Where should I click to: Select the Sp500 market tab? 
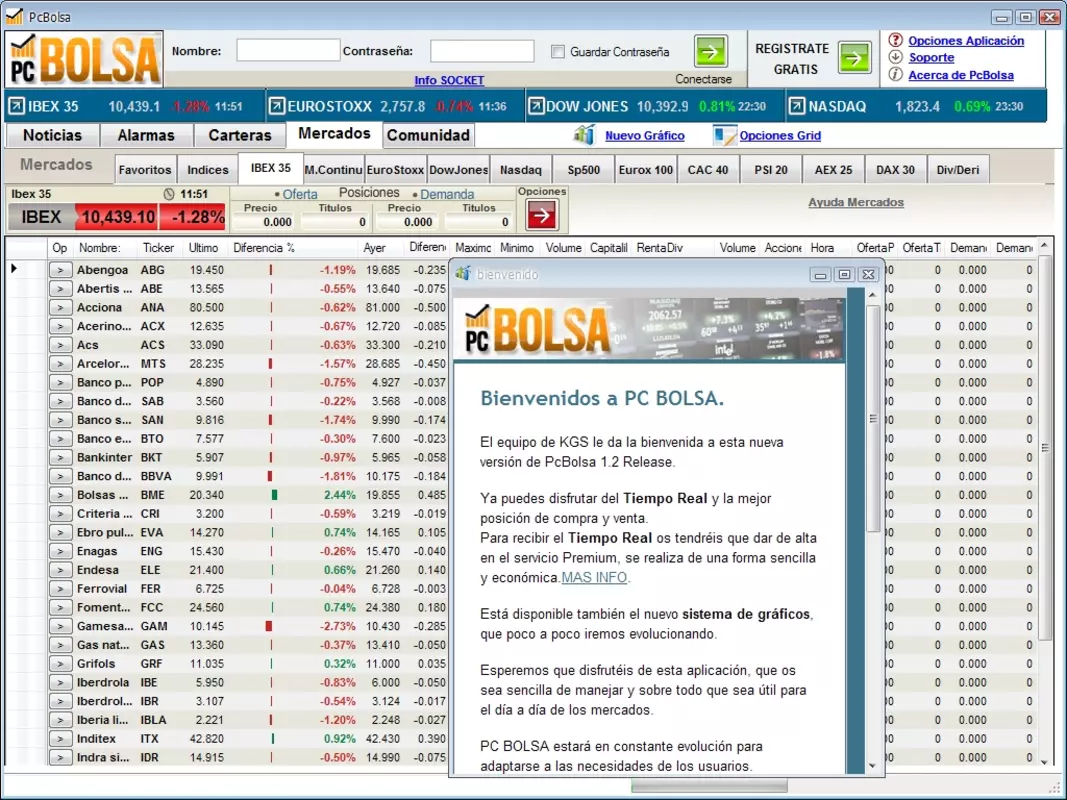[x=583, y=170]
